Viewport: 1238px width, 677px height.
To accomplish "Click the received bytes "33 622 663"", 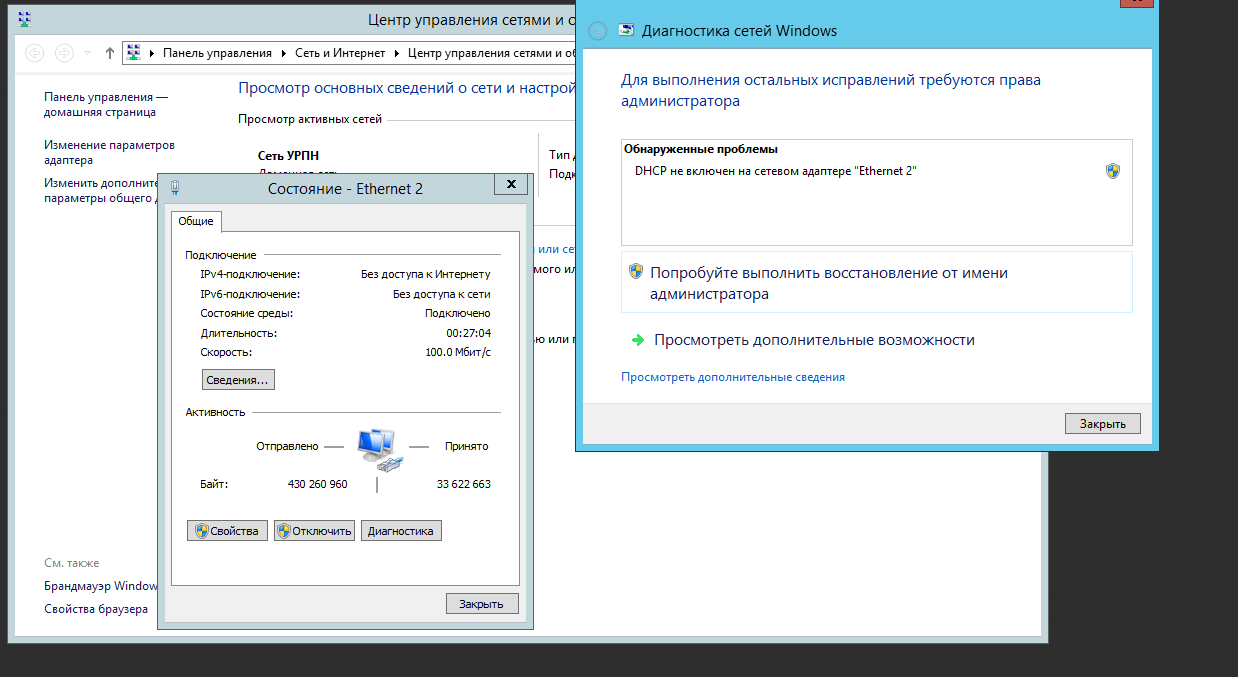I will pos(464,484).
